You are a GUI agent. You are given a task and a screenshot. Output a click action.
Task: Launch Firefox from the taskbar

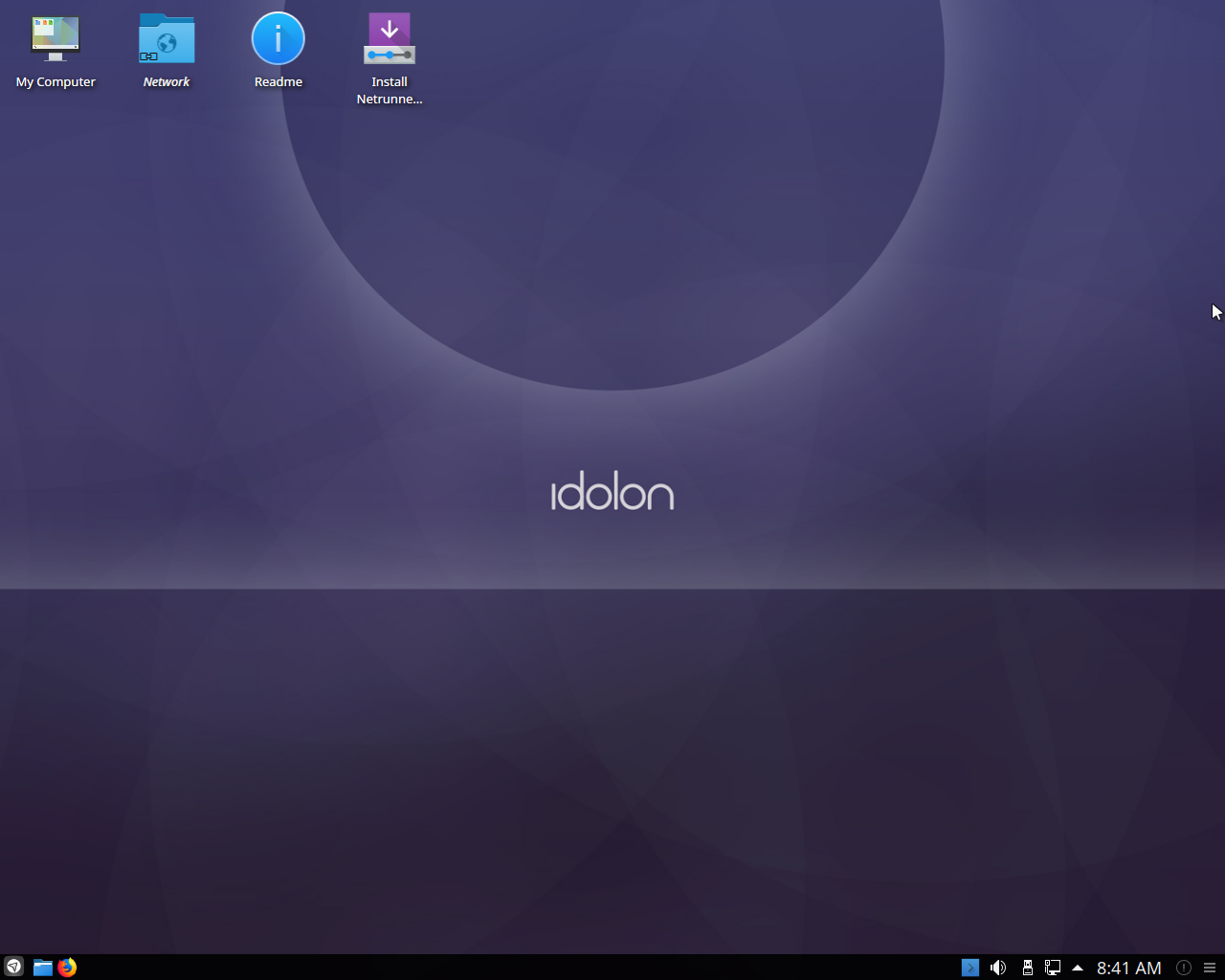[67, 968]
